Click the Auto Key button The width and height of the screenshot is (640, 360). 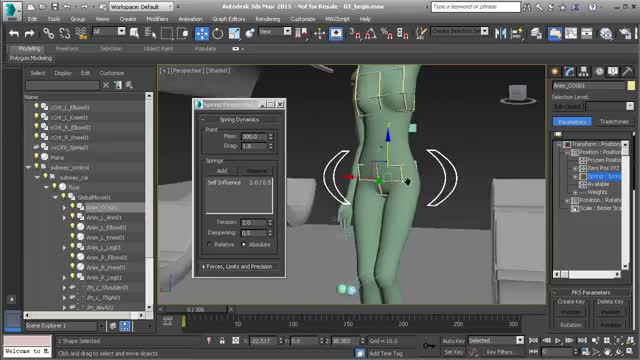(453, 341)
